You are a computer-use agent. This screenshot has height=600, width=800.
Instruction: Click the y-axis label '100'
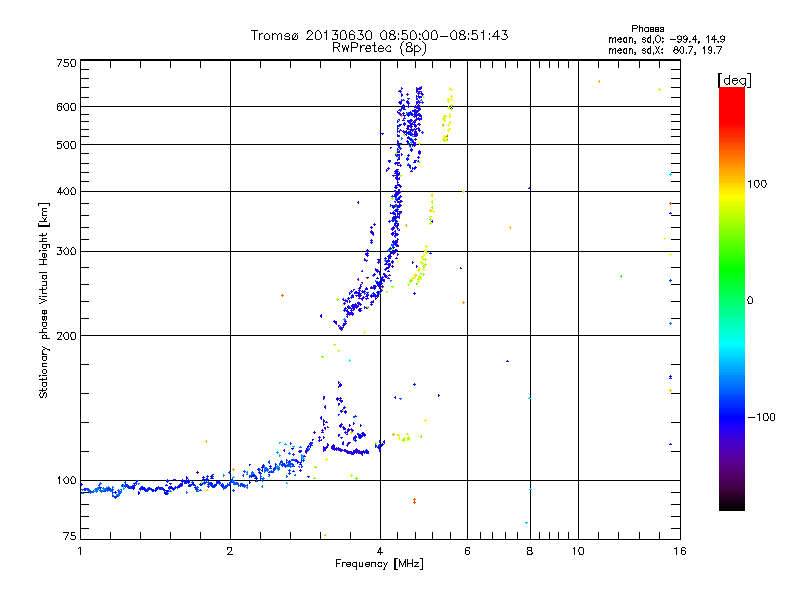66,481
